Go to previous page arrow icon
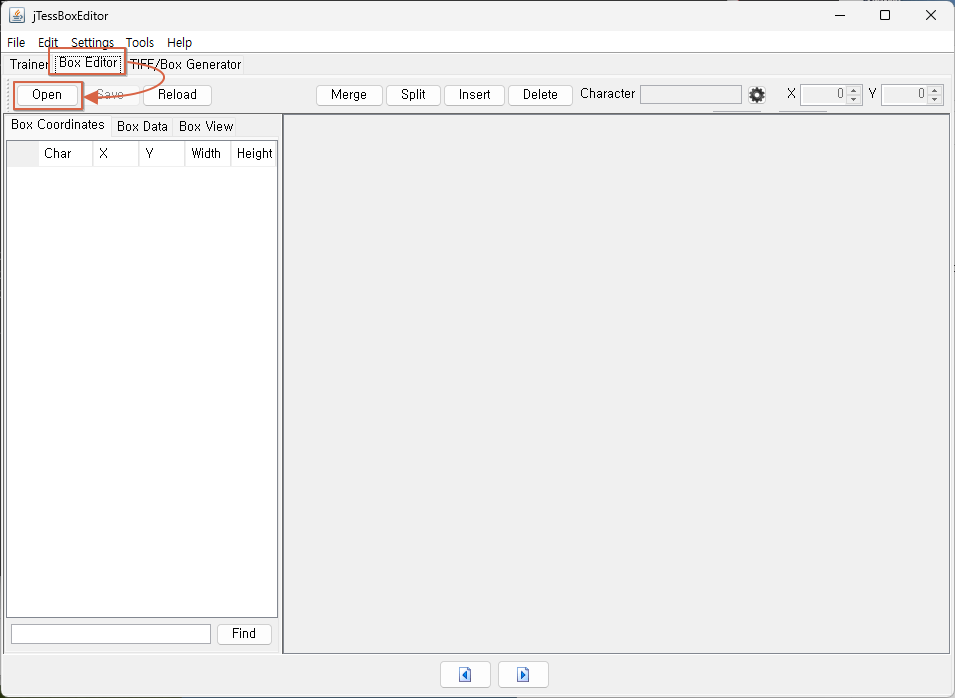This screenshot has height=698, width=955. [x=465, y=674]
